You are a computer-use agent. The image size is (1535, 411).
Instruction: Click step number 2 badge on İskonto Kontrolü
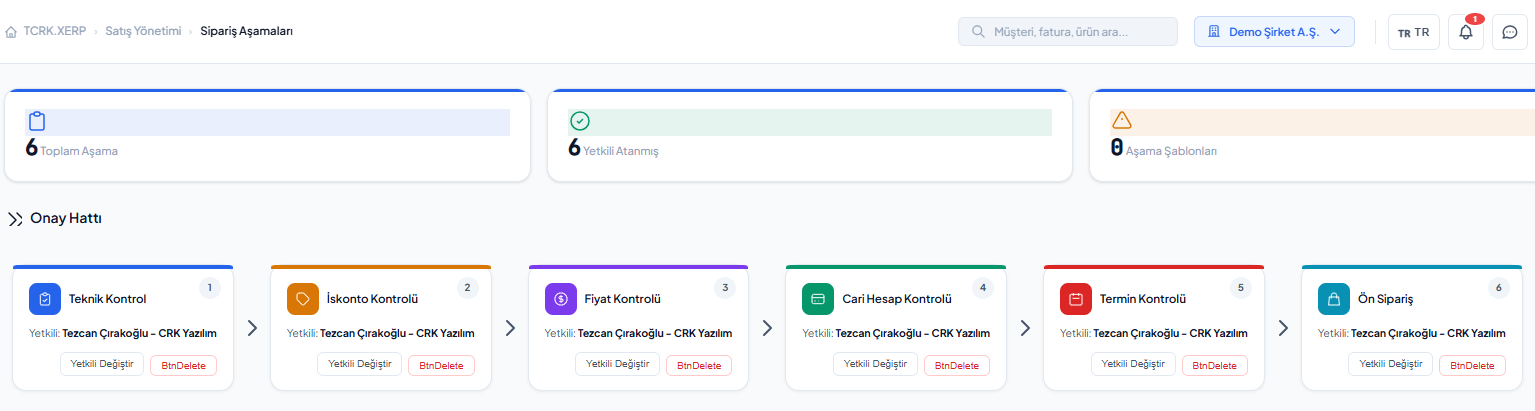tap(467, 288)
